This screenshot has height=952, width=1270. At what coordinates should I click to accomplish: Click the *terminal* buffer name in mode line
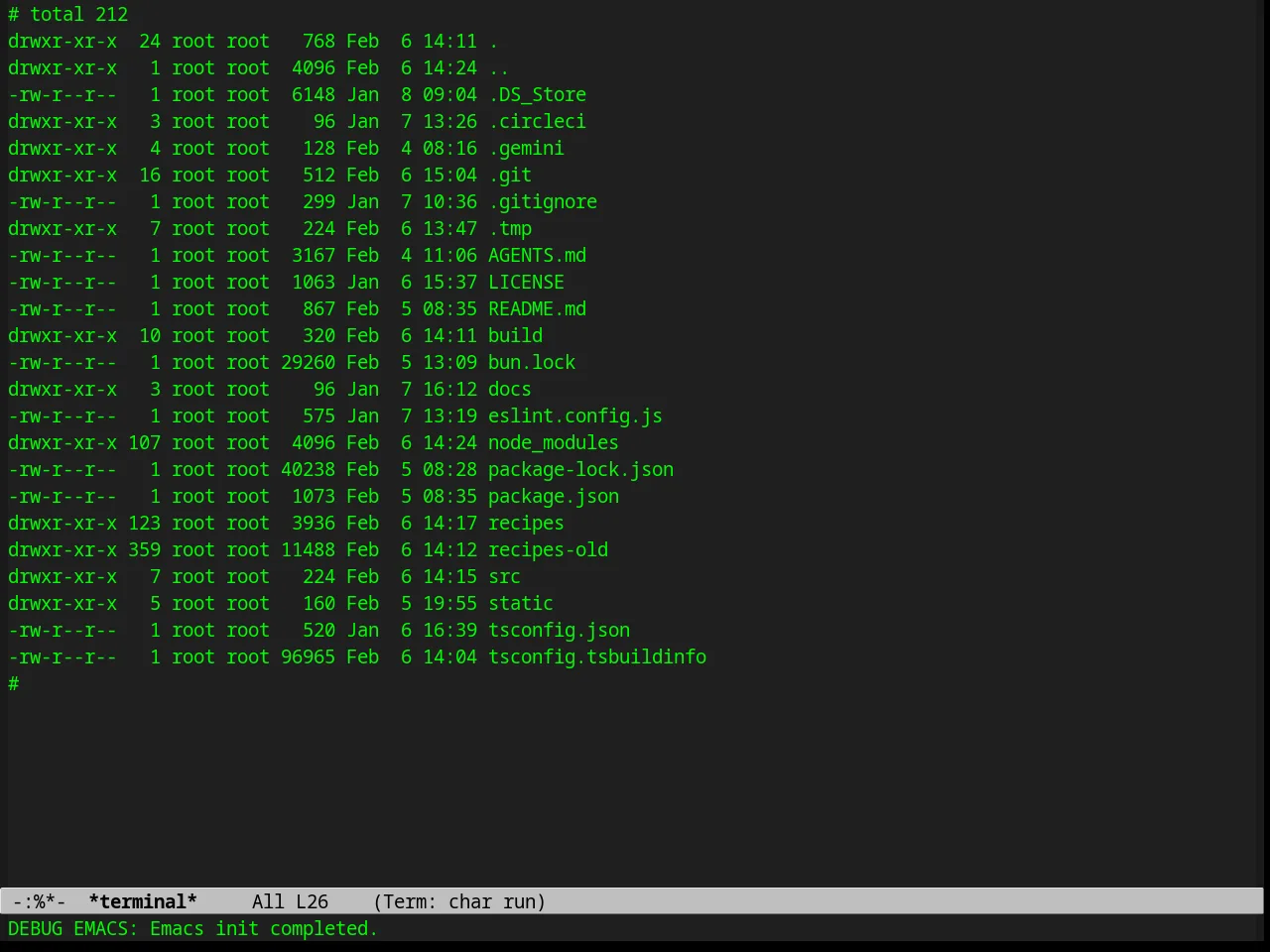click(143, 901)
